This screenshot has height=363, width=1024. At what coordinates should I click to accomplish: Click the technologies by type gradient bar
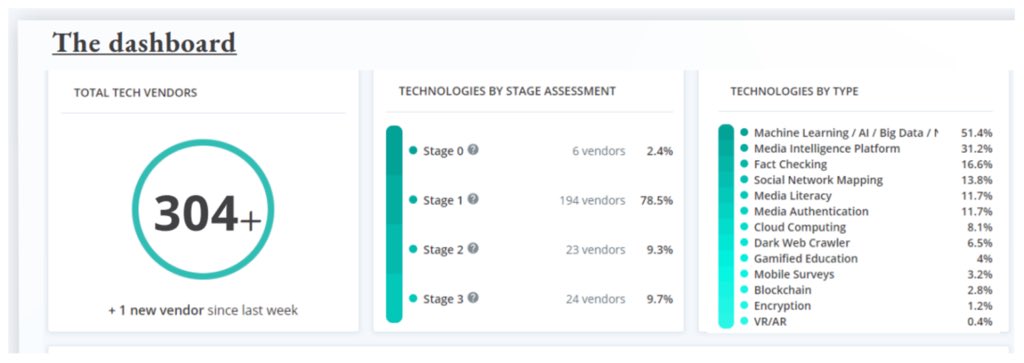click(726, 226)
